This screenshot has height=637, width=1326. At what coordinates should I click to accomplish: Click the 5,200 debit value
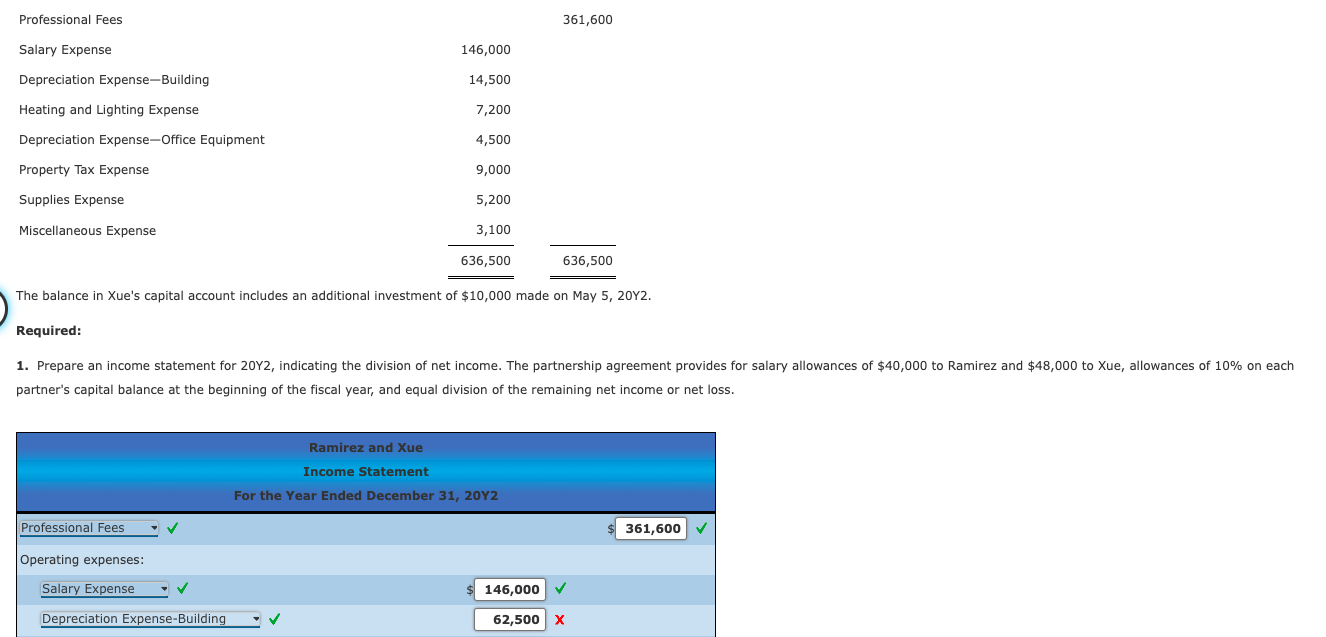pos(493,200)
